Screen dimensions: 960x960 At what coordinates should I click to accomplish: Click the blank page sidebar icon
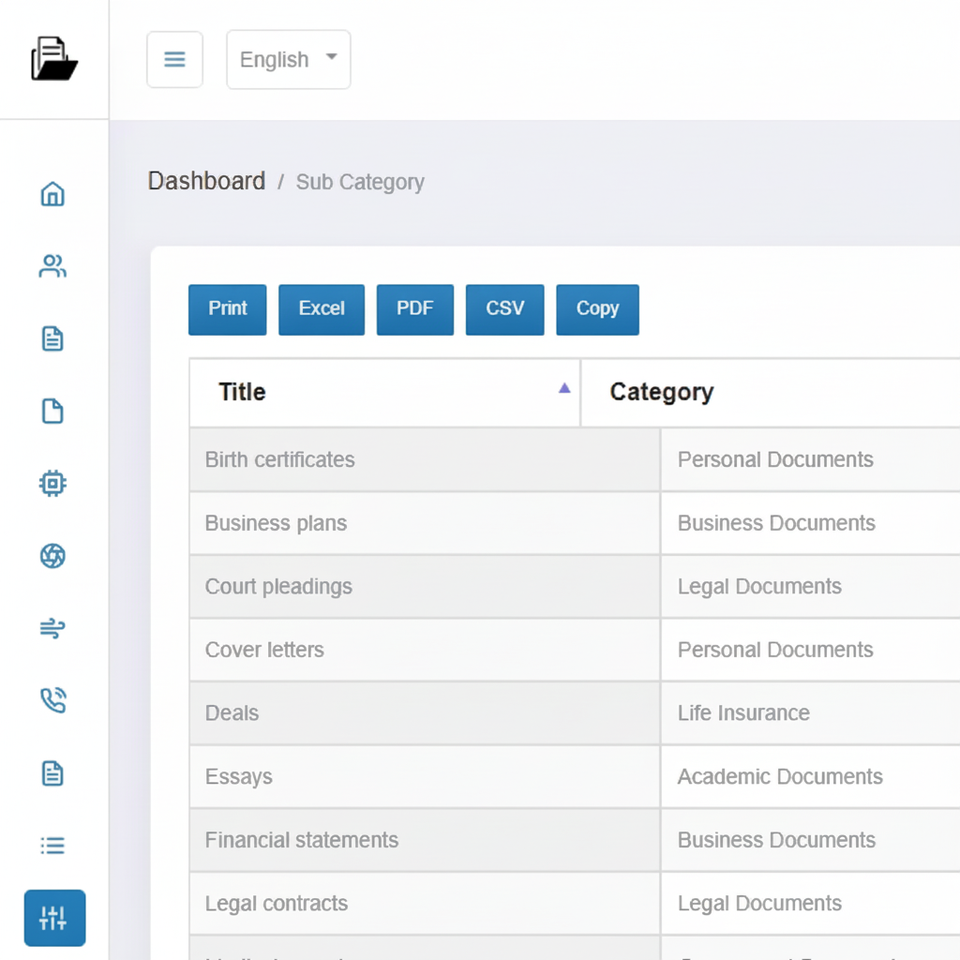pos(52,411)
